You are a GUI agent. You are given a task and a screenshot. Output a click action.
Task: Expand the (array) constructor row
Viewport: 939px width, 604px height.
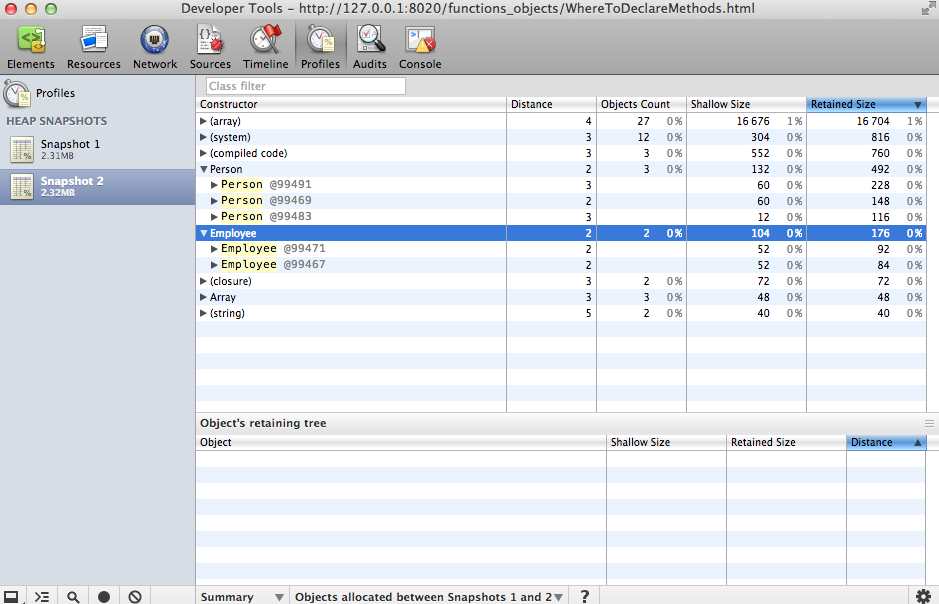(x=204, y=121)
